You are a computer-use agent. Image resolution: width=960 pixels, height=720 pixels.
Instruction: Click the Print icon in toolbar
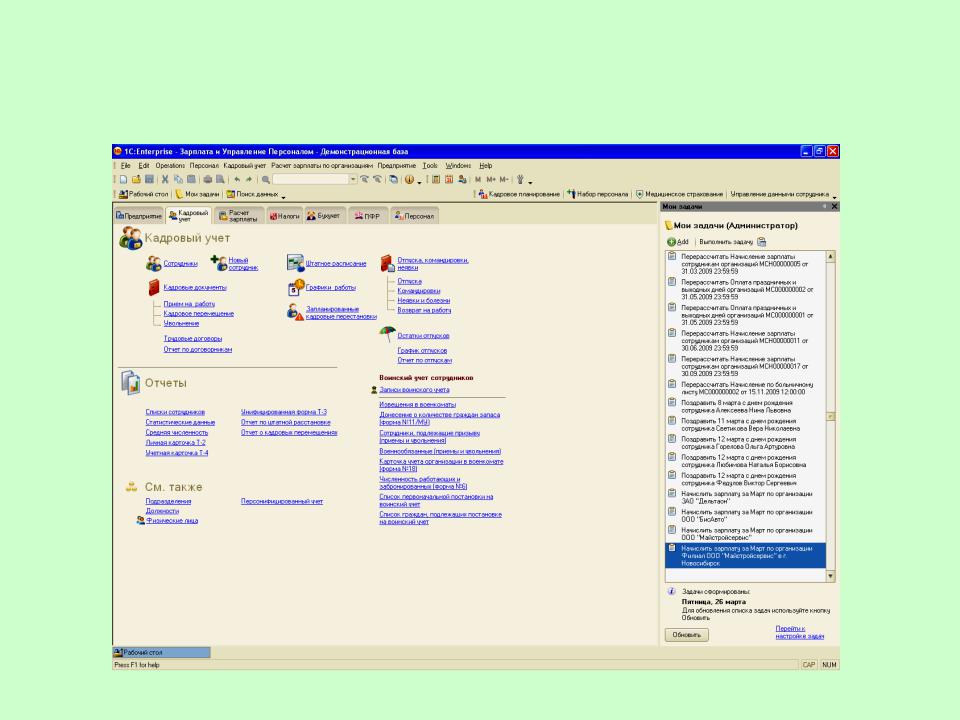pos(208,179)
